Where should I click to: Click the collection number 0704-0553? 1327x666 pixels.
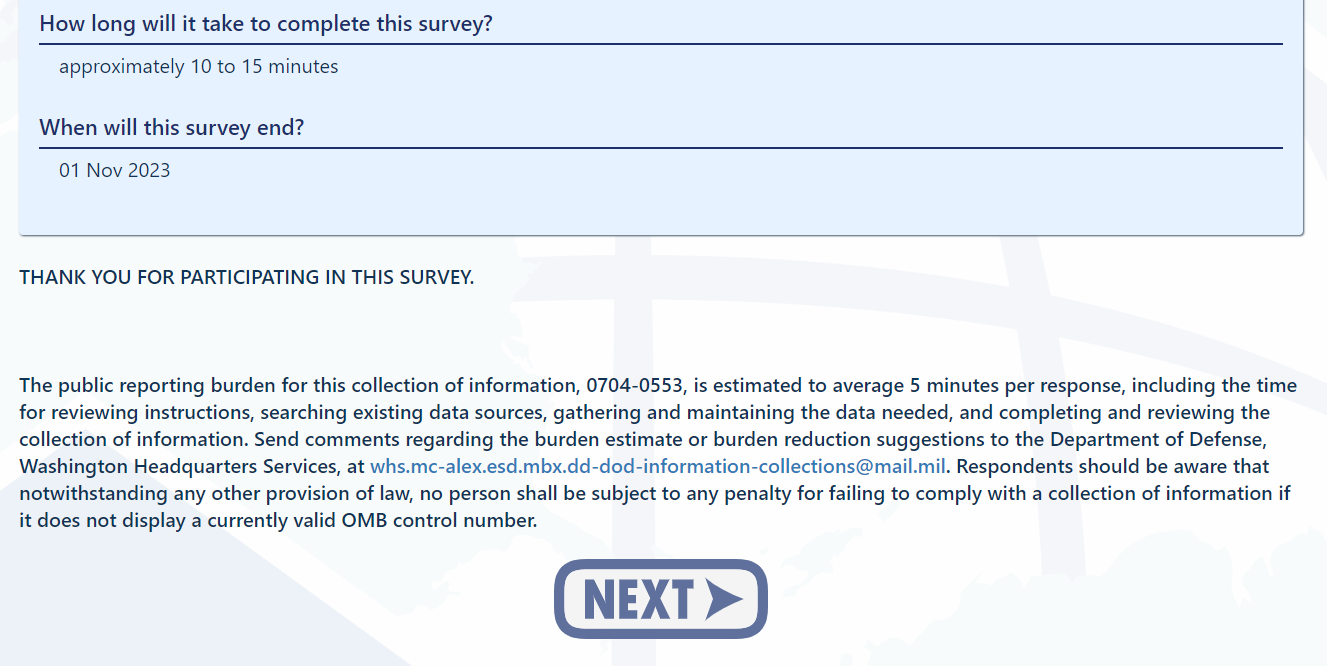click(635, 386)
